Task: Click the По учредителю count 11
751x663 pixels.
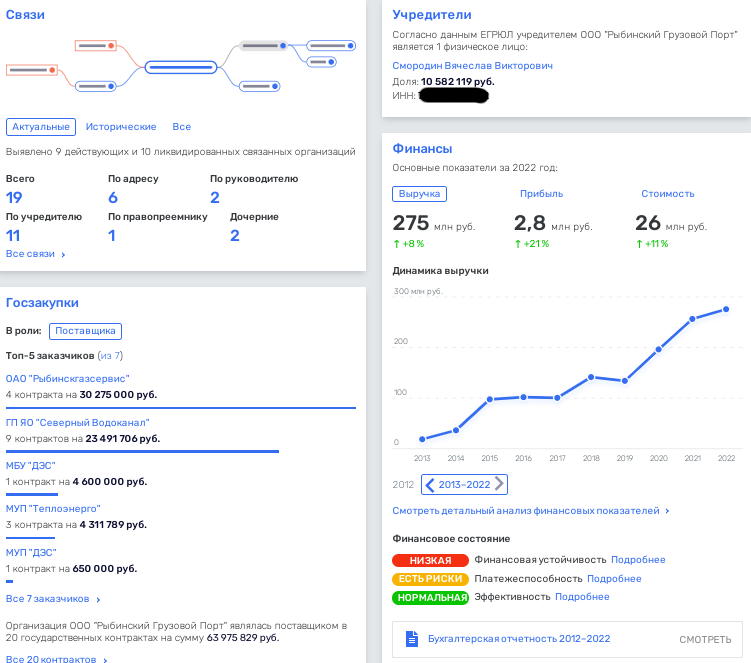Action: point(13,236)
